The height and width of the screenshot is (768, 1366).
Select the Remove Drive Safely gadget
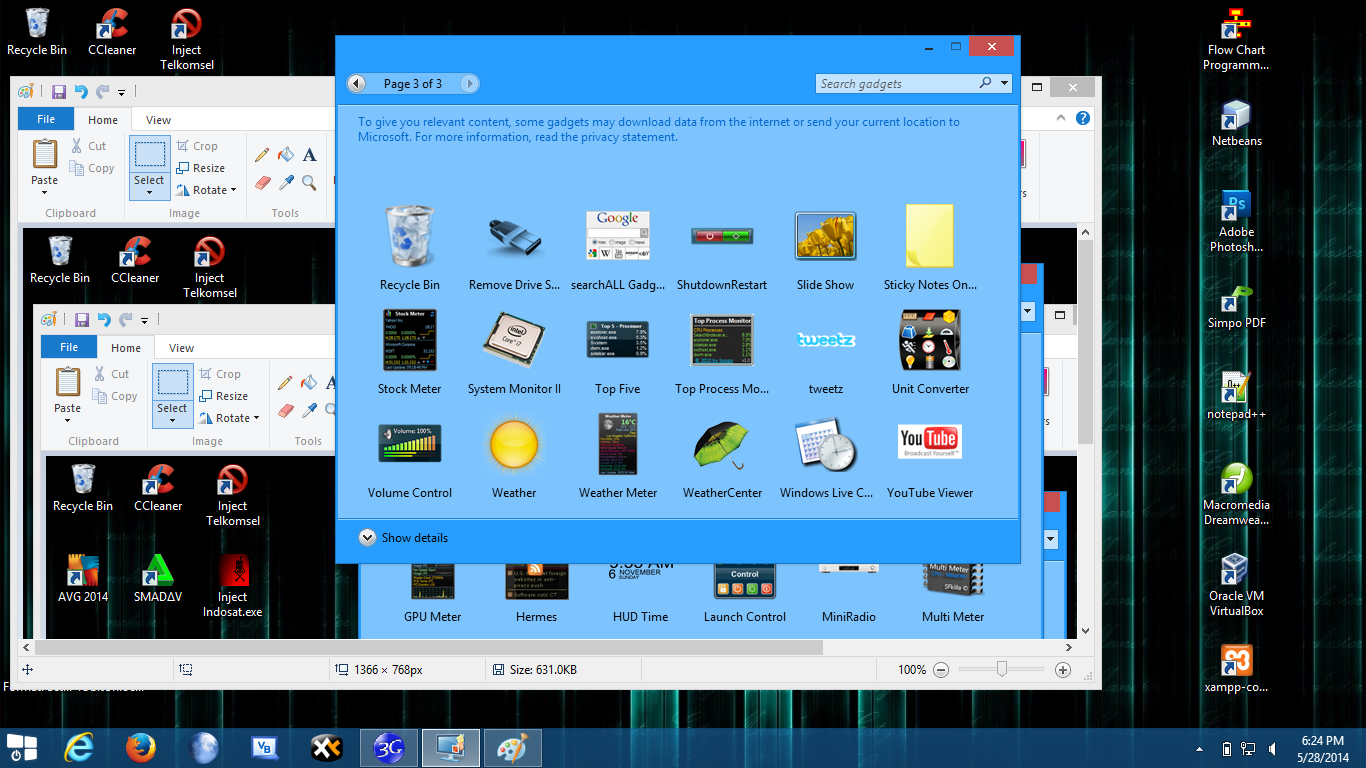514,237
